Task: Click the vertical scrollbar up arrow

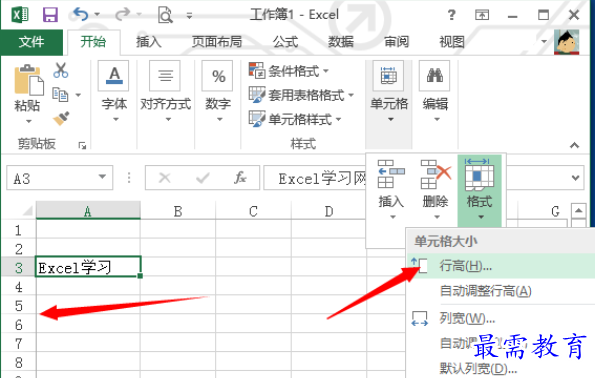Action: point(579,210)
